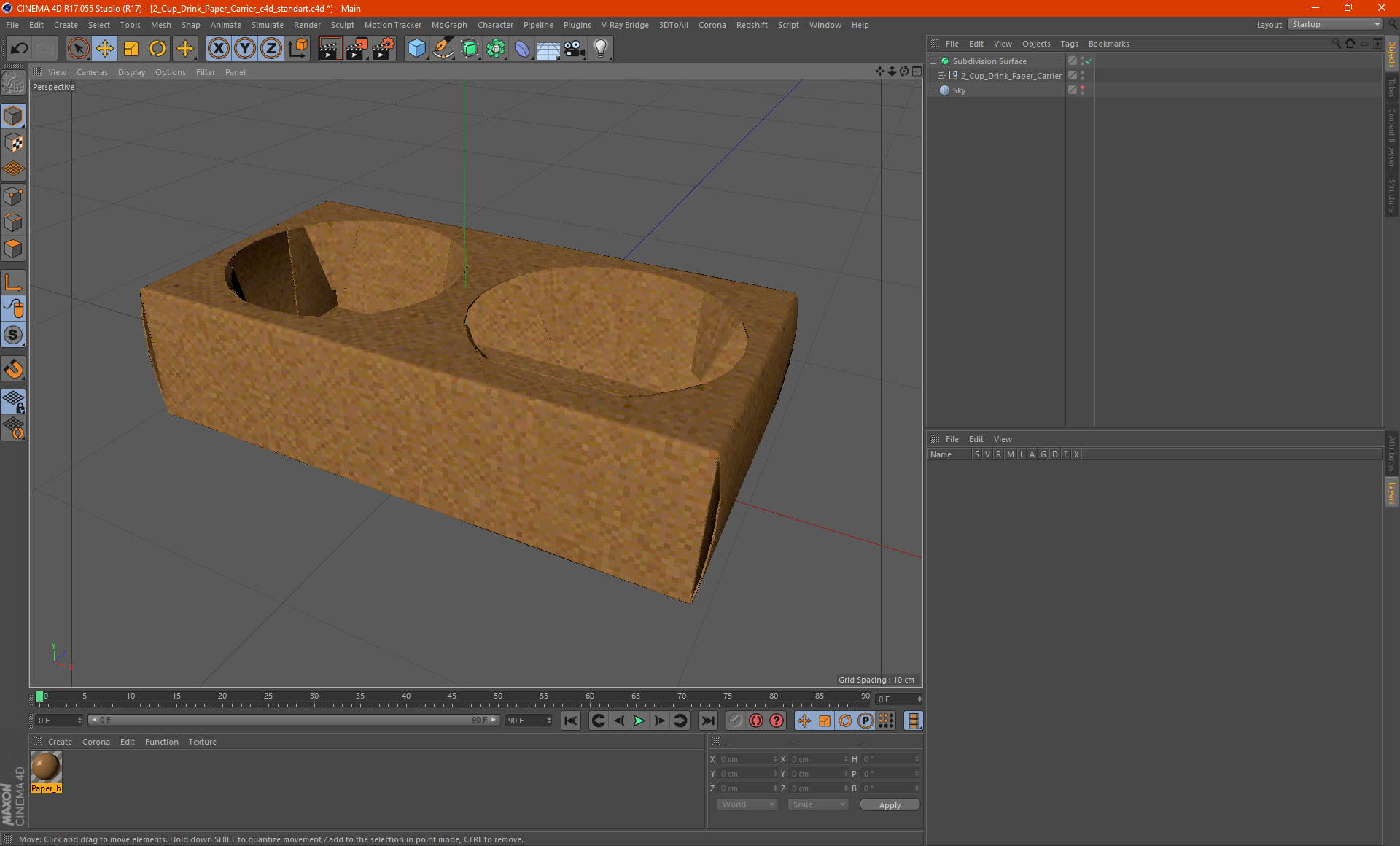
Task: Open the Cameras viewport menu
Action: (x=92, y=72)
